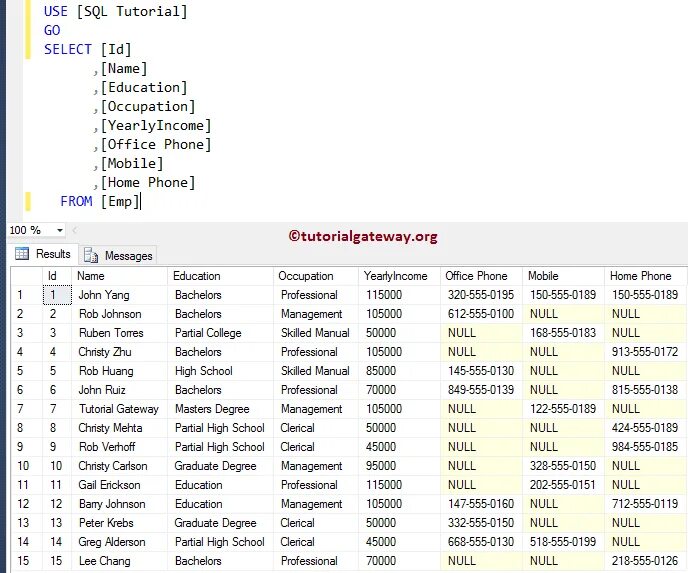This screenshot has width=688, height=573.
Task: Select office phone 849-555-0139 cell
Action: coord(481,390)
